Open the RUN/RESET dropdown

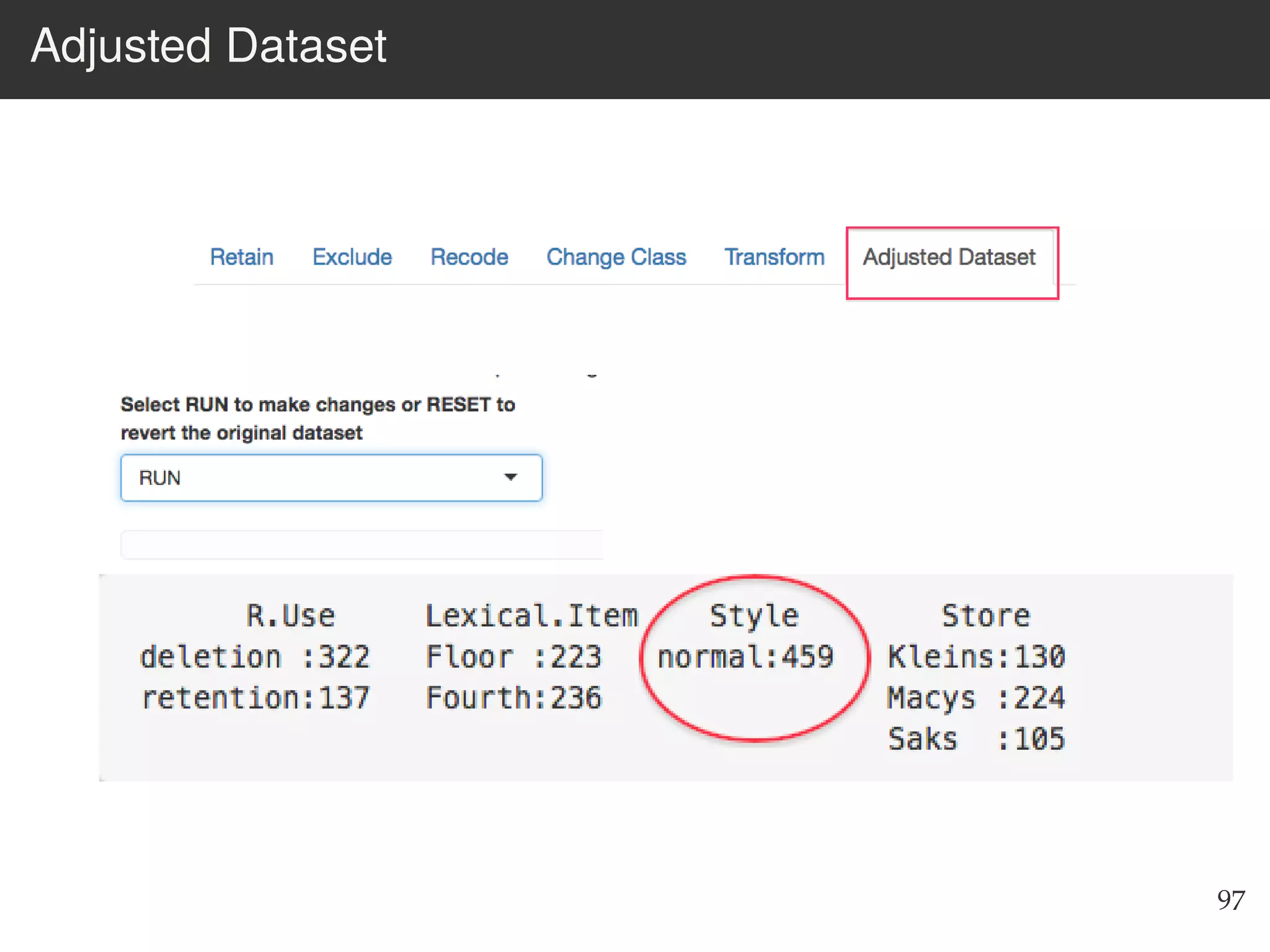pyautogui.click(x=332, y=478)
